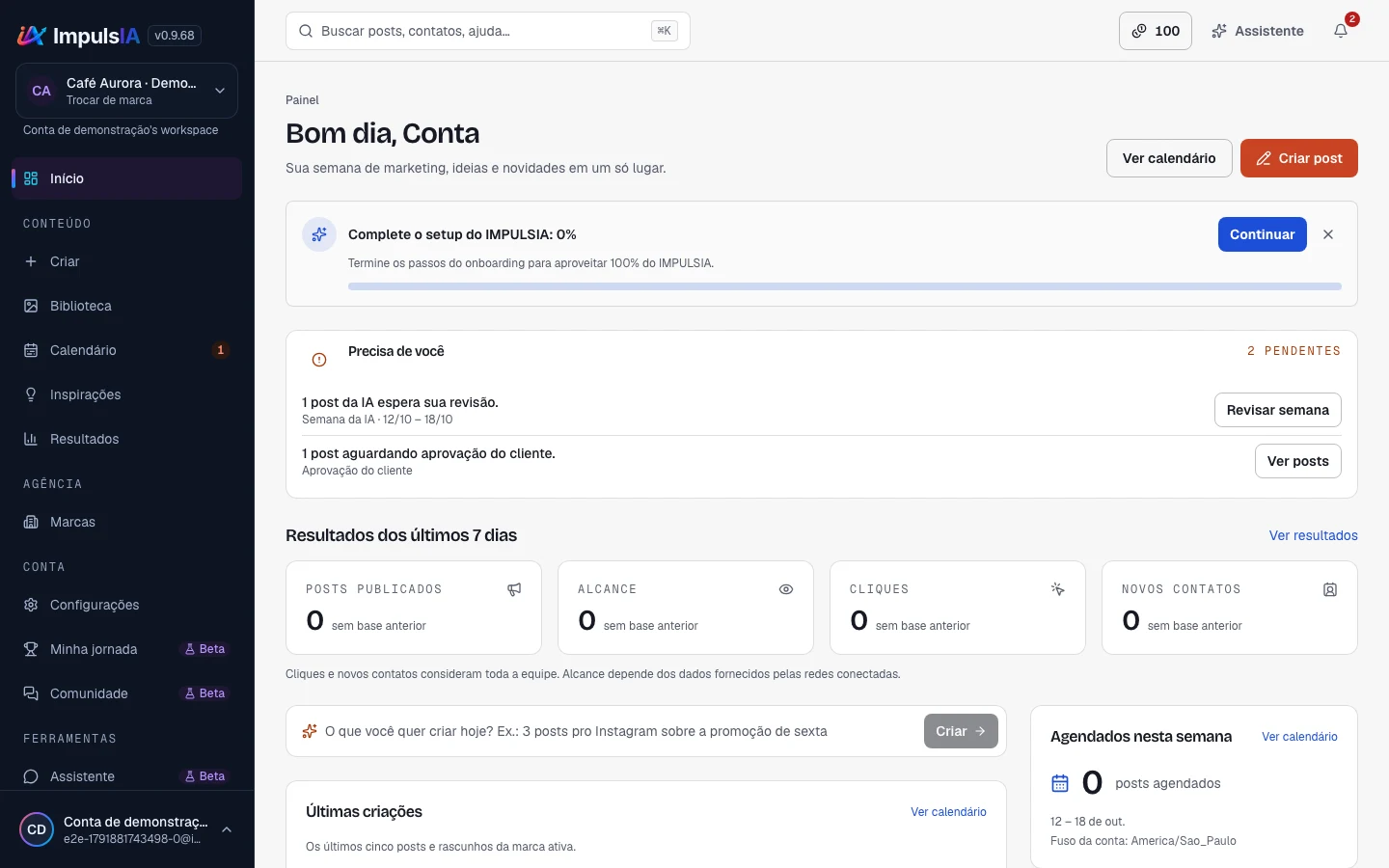Click the Ver posts button

click(x=1297, y=461)
